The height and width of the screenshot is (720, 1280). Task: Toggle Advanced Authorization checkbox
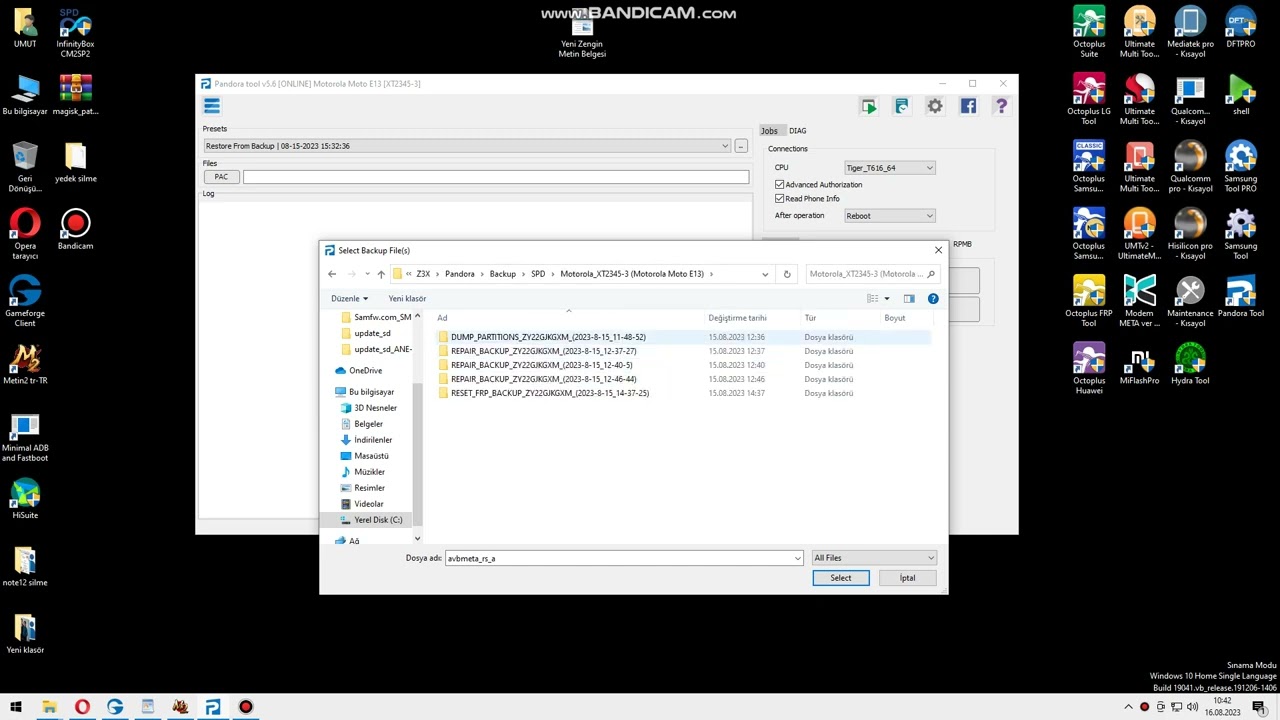click(x=780, y=185)
